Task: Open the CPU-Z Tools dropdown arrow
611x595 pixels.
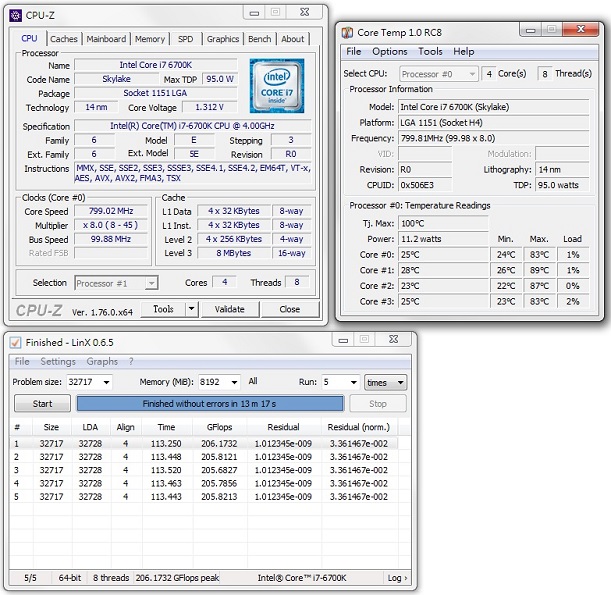Action: click(191, 309)
